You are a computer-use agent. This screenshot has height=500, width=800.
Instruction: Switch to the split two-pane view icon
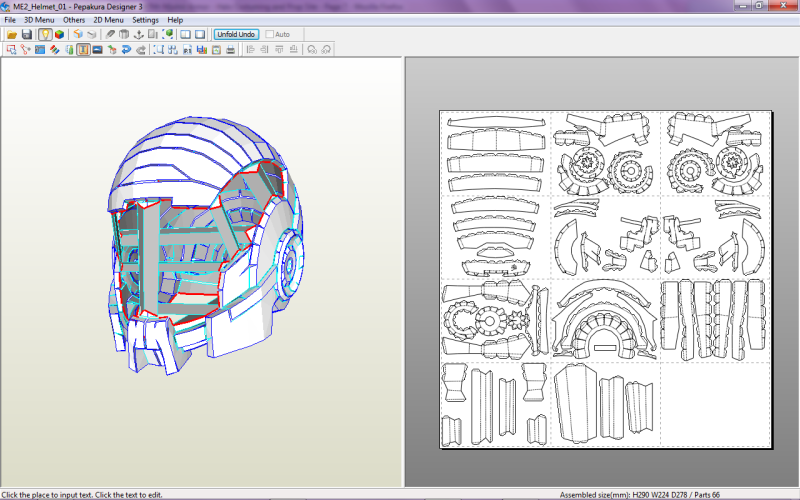point(186,34)
